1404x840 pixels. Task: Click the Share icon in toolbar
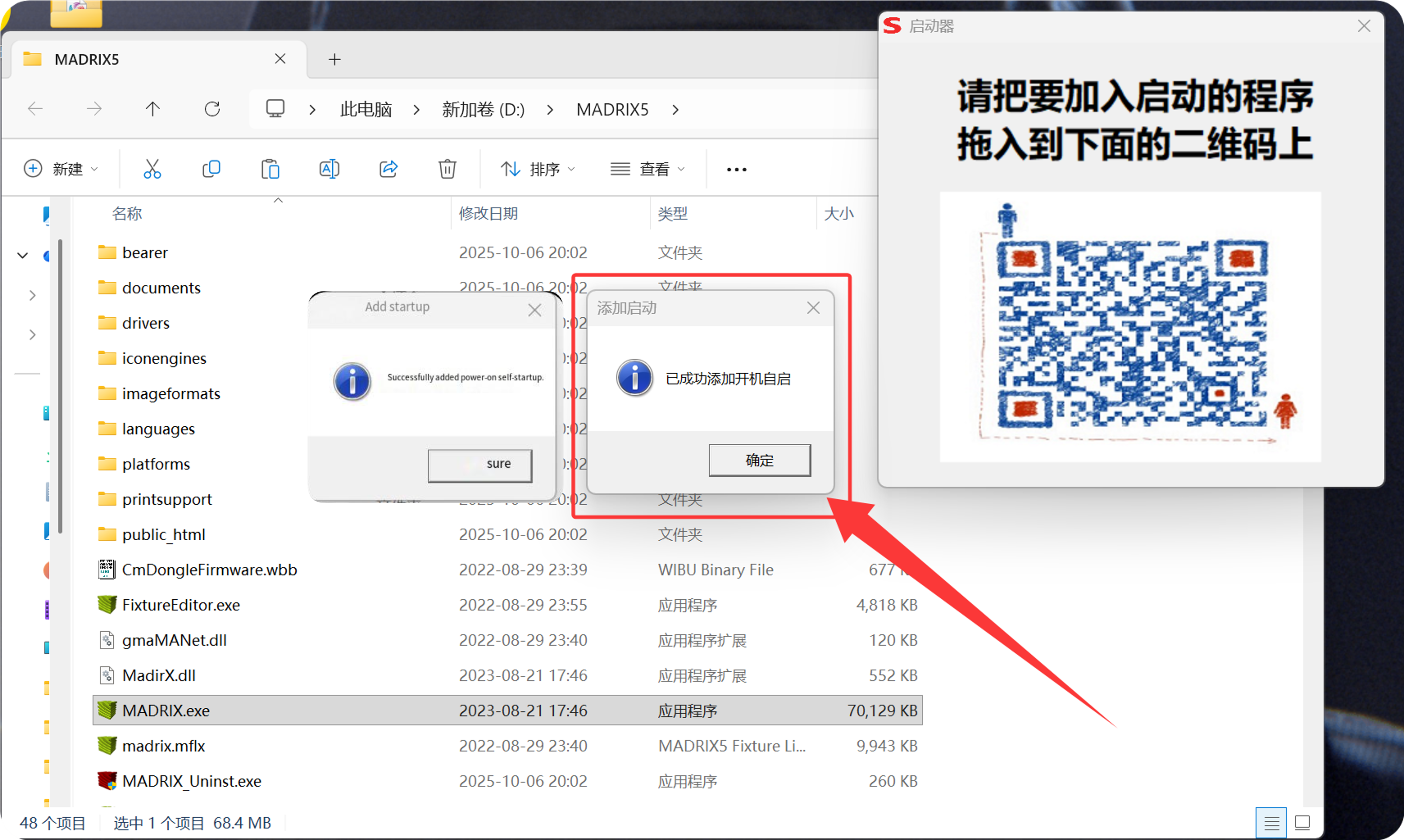pos(388,169)
